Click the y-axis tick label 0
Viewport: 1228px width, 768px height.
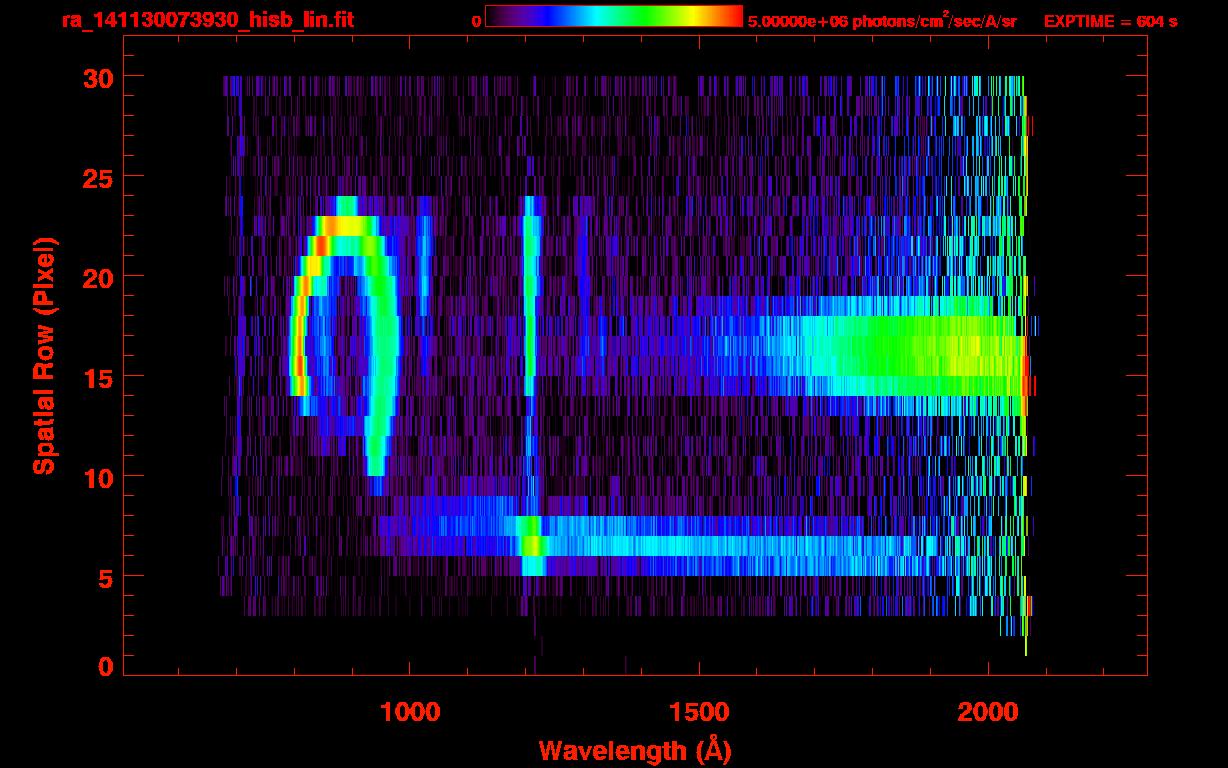[105, 667]
